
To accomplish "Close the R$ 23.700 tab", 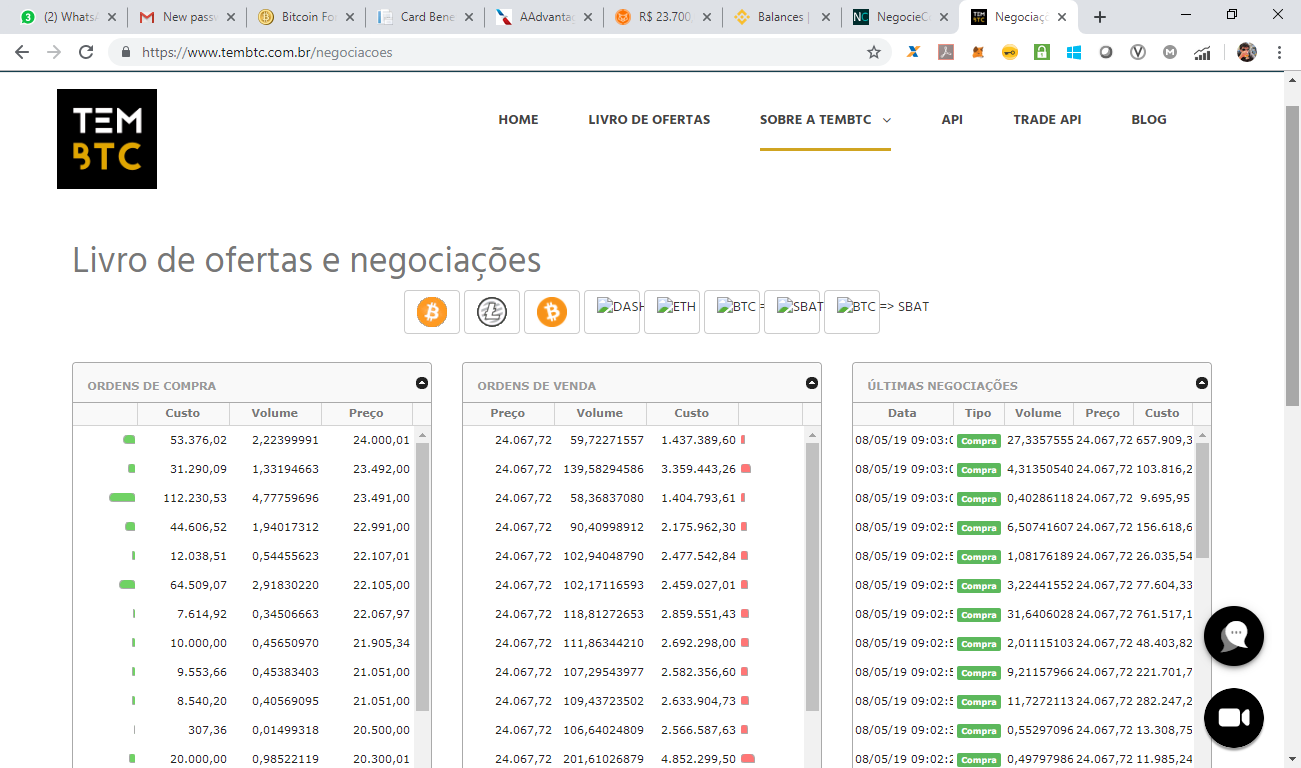I will pyautogui.click(x=707, y=17).
